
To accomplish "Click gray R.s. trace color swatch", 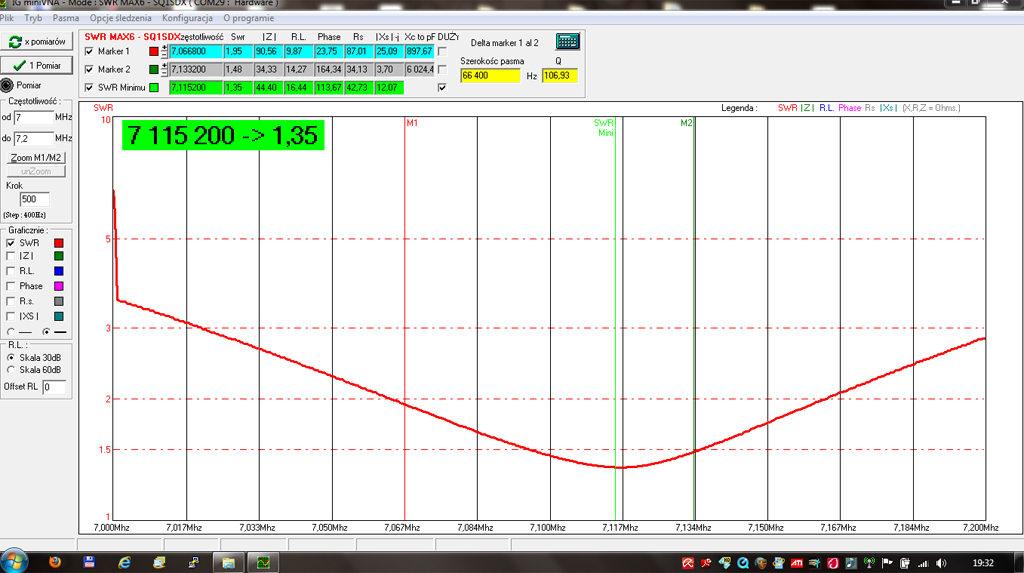I will 59,301.
